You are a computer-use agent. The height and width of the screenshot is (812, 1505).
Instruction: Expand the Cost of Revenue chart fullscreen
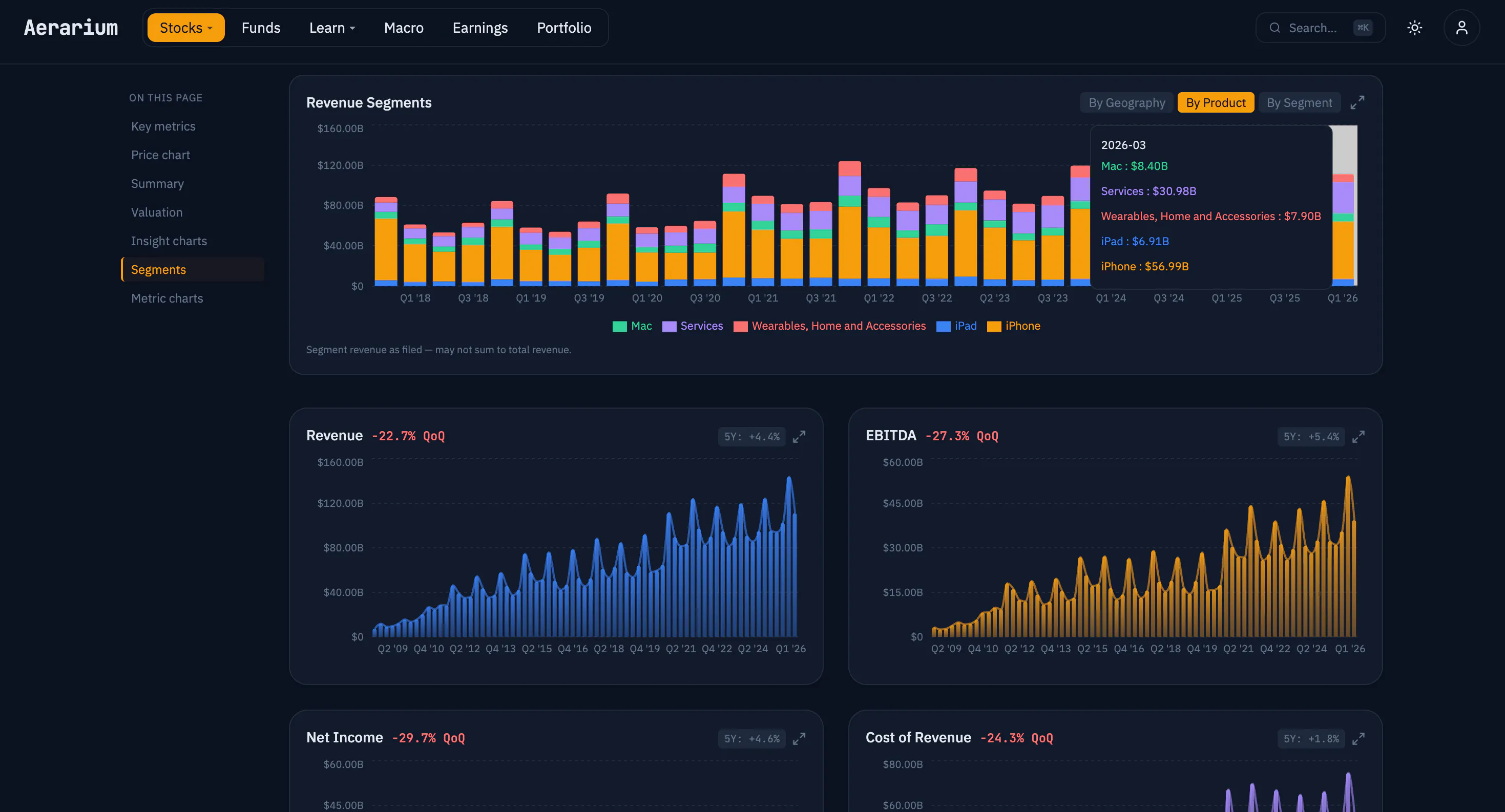pos(1358,738)
